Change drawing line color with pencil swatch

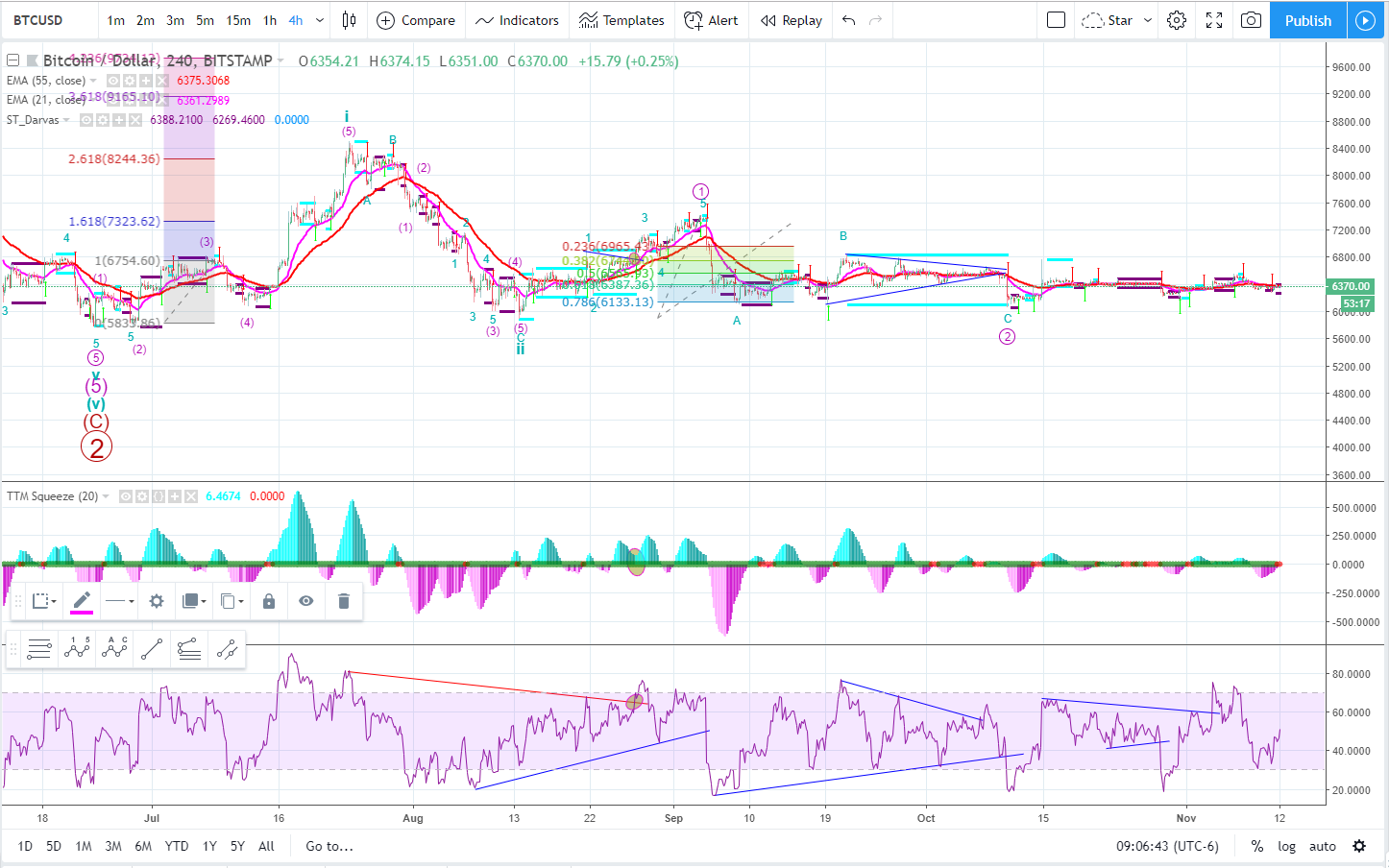pos(82,601)
